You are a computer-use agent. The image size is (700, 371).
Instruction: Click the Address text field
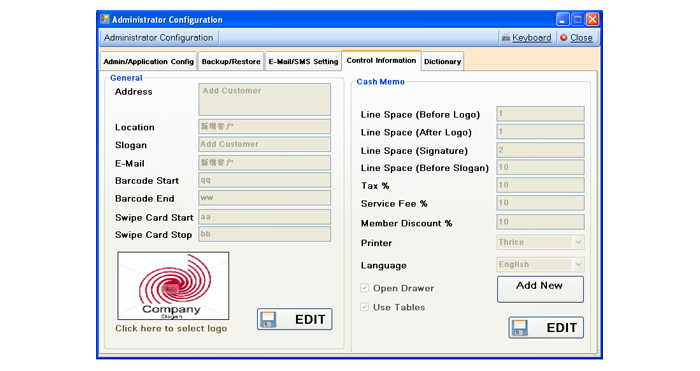[265, 100]
